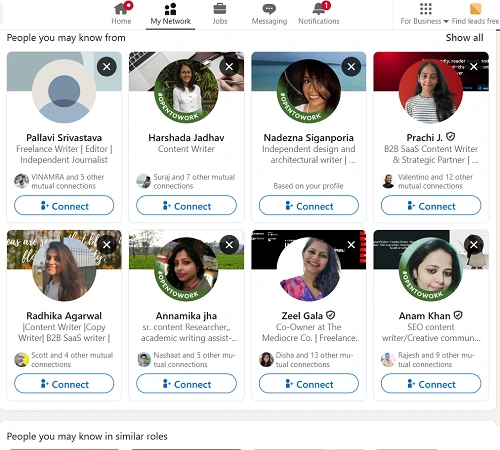Dismiss Zeel Gala's suggestion card
500x450 pixels.
(x=351, y=245)
